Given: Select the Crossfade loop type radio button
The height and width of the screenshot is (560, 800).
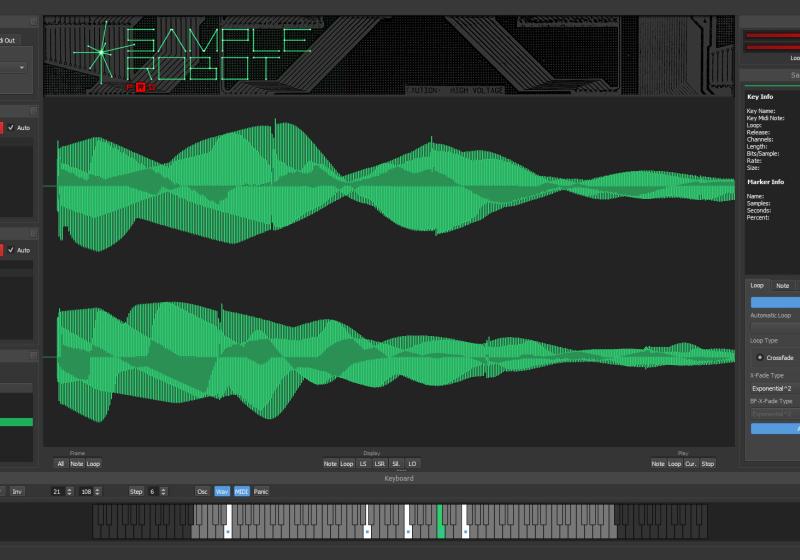Looking at the screenshot, I should (760, 357).
